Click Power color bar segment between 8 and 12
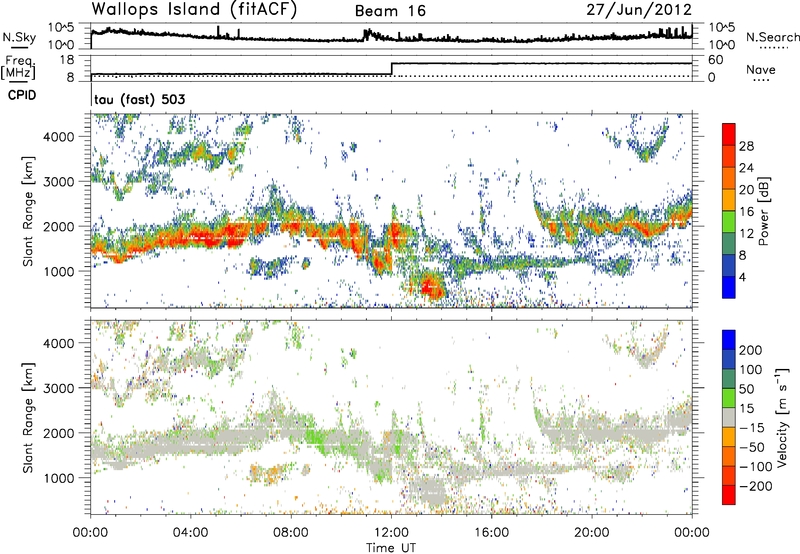The height and width of the screenshot is (554, 800). [729, 243]
